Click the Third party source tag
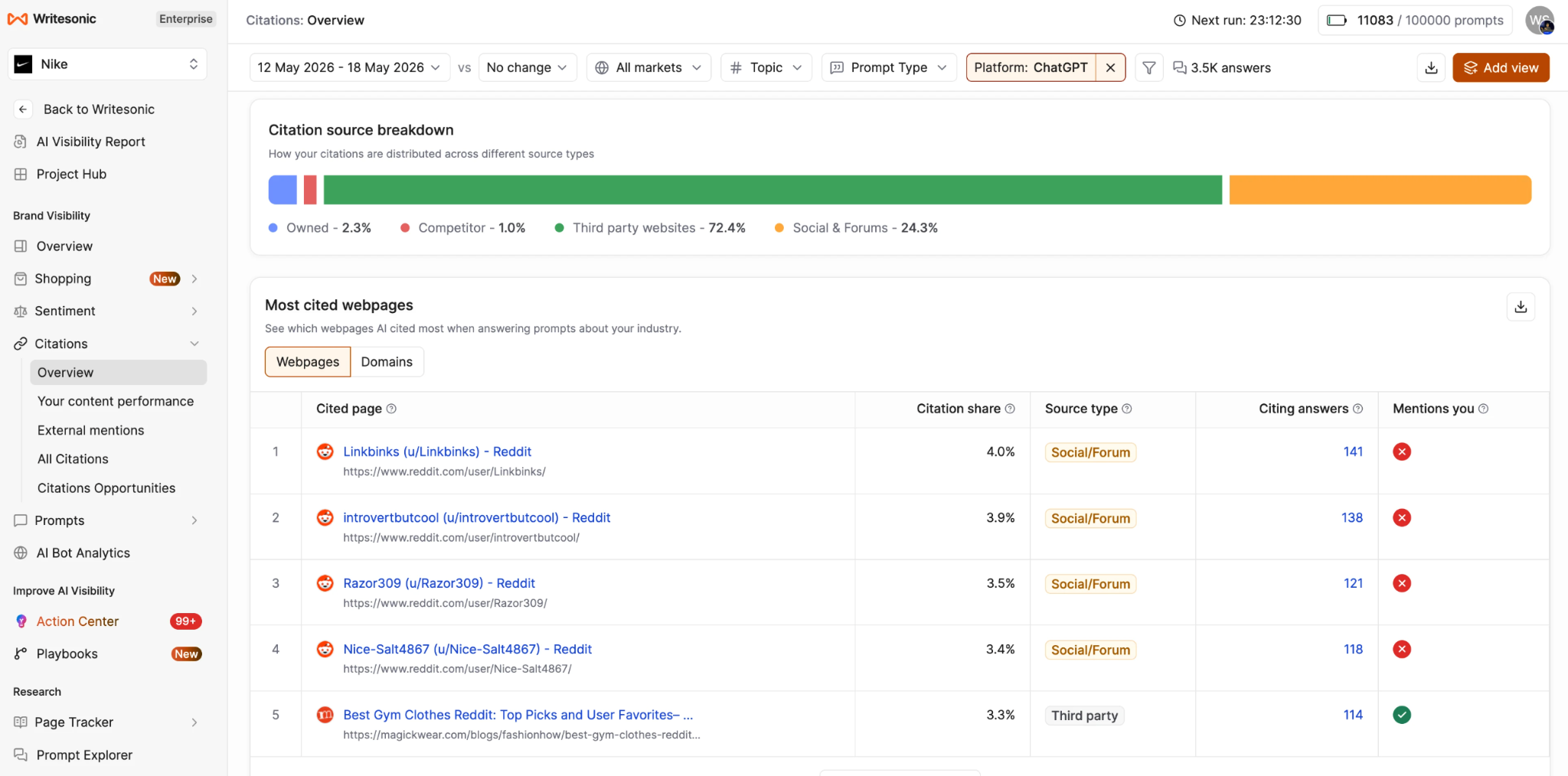Image resolution: width=1568 pixels, height=776 pixels. [x=1084, y=716]
